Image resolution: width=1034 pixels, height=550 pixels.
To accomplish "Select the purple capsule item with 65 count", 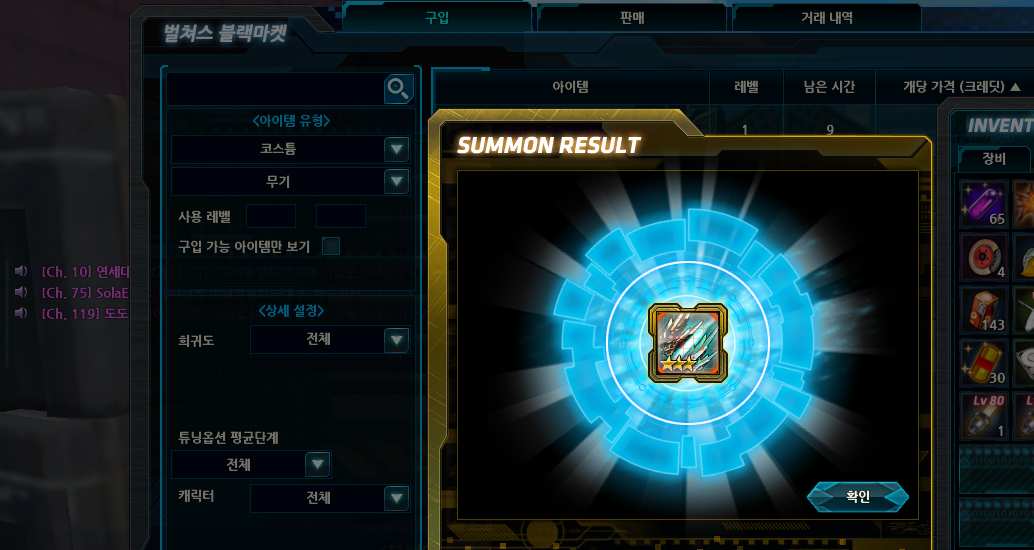I will pos(984,203).
